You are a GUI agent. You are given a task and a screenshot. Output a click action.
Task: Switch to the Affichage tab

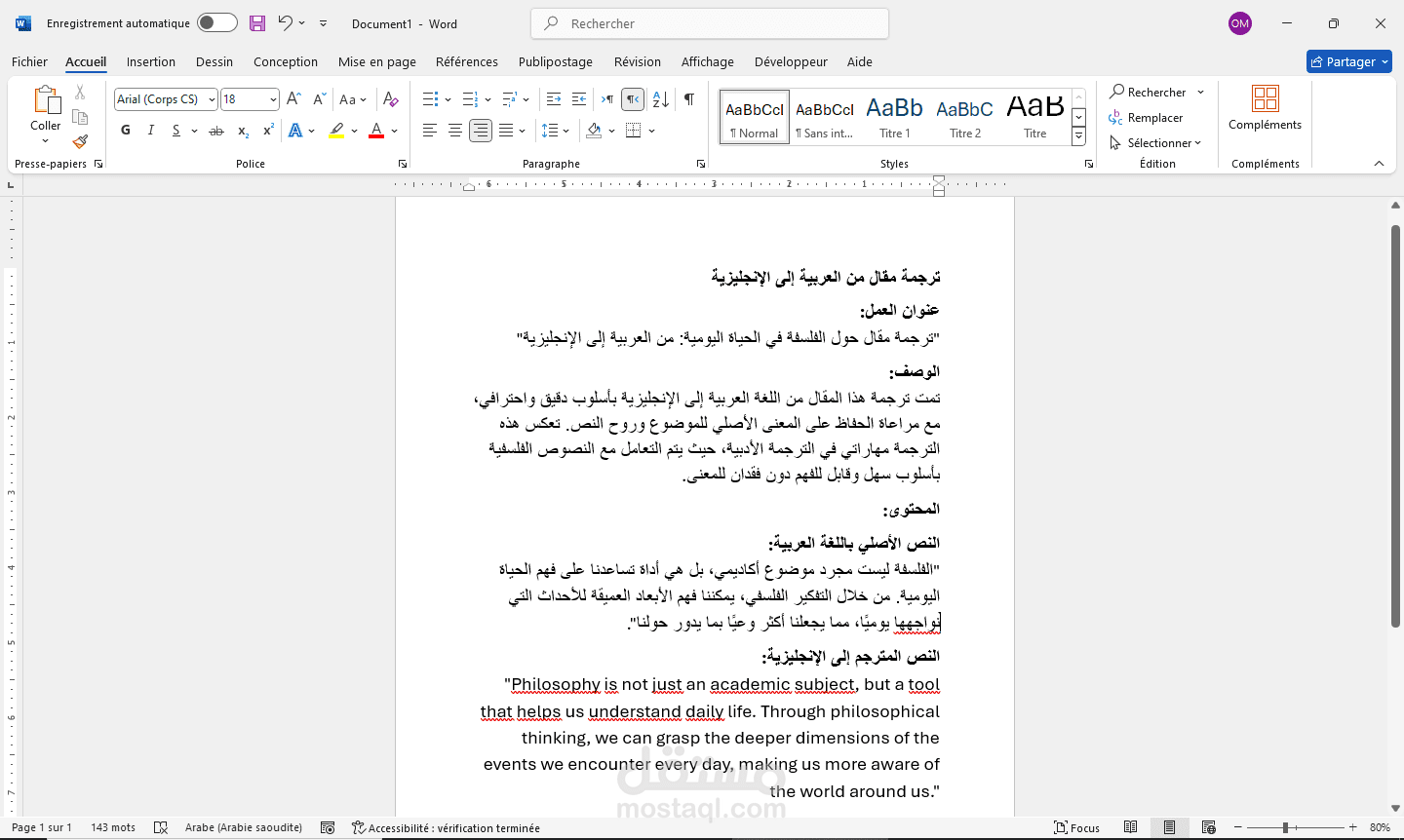[x=708, y=61]
